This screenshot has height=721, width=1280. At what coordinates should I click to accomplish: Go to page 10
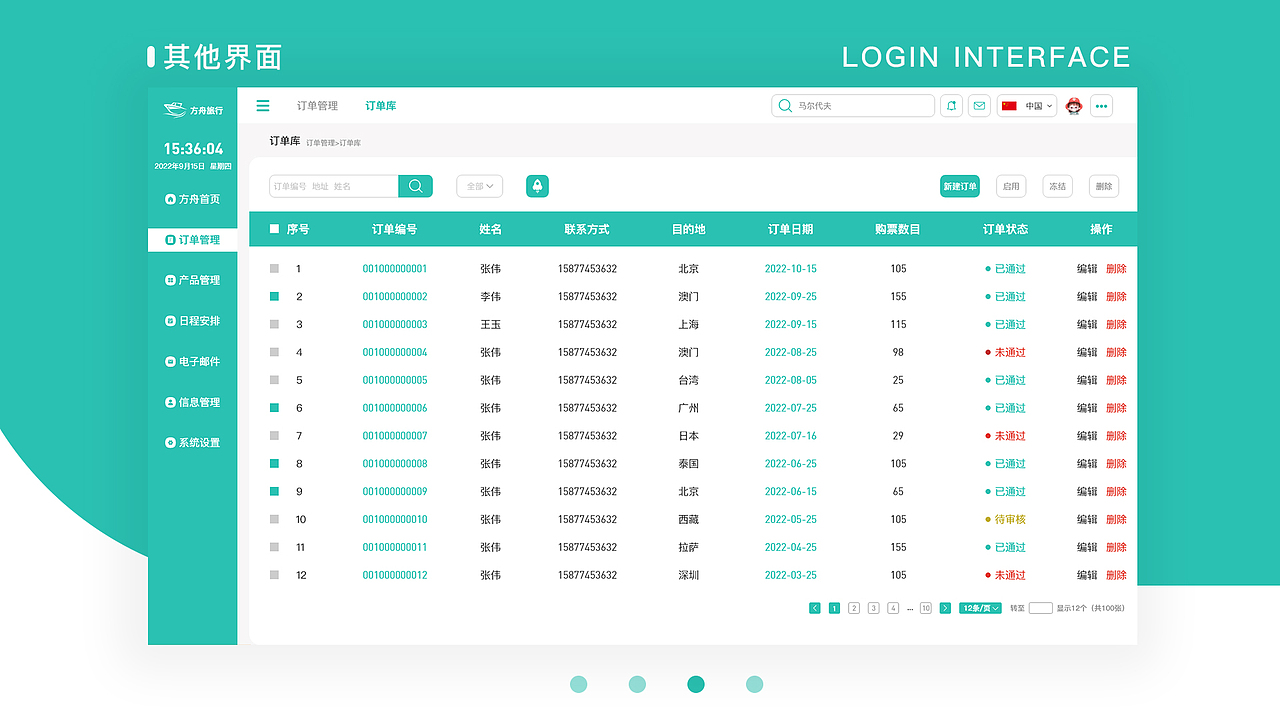(x=926, y=608)
